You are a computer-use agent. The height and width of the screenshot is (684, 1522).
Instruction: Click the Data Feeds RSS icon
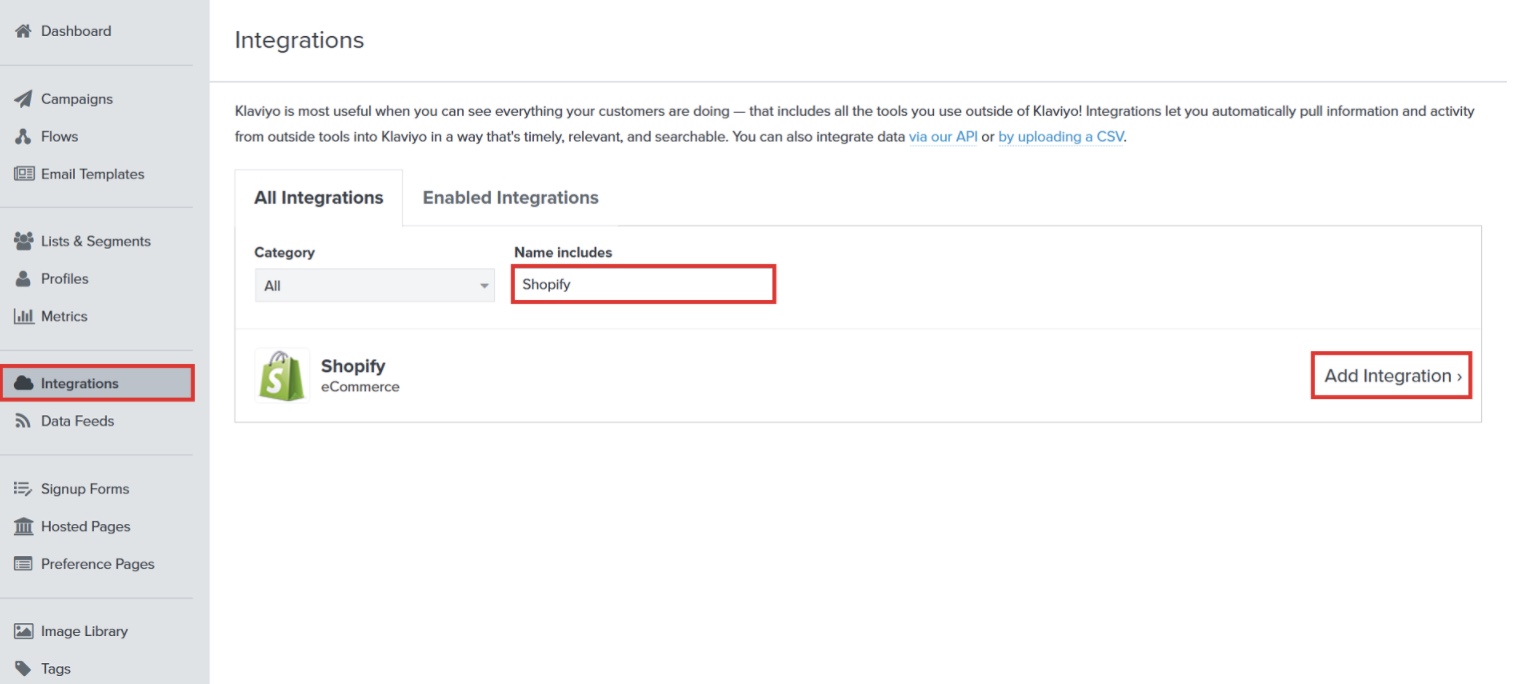[23, 422]
